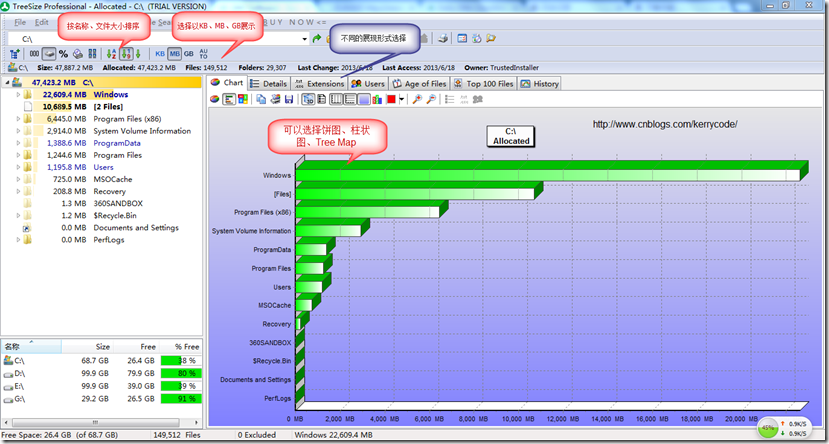Click the grayed list icon in chart toolbar
Viewport: 829px width, 444px height.
(x=450, y=99)
